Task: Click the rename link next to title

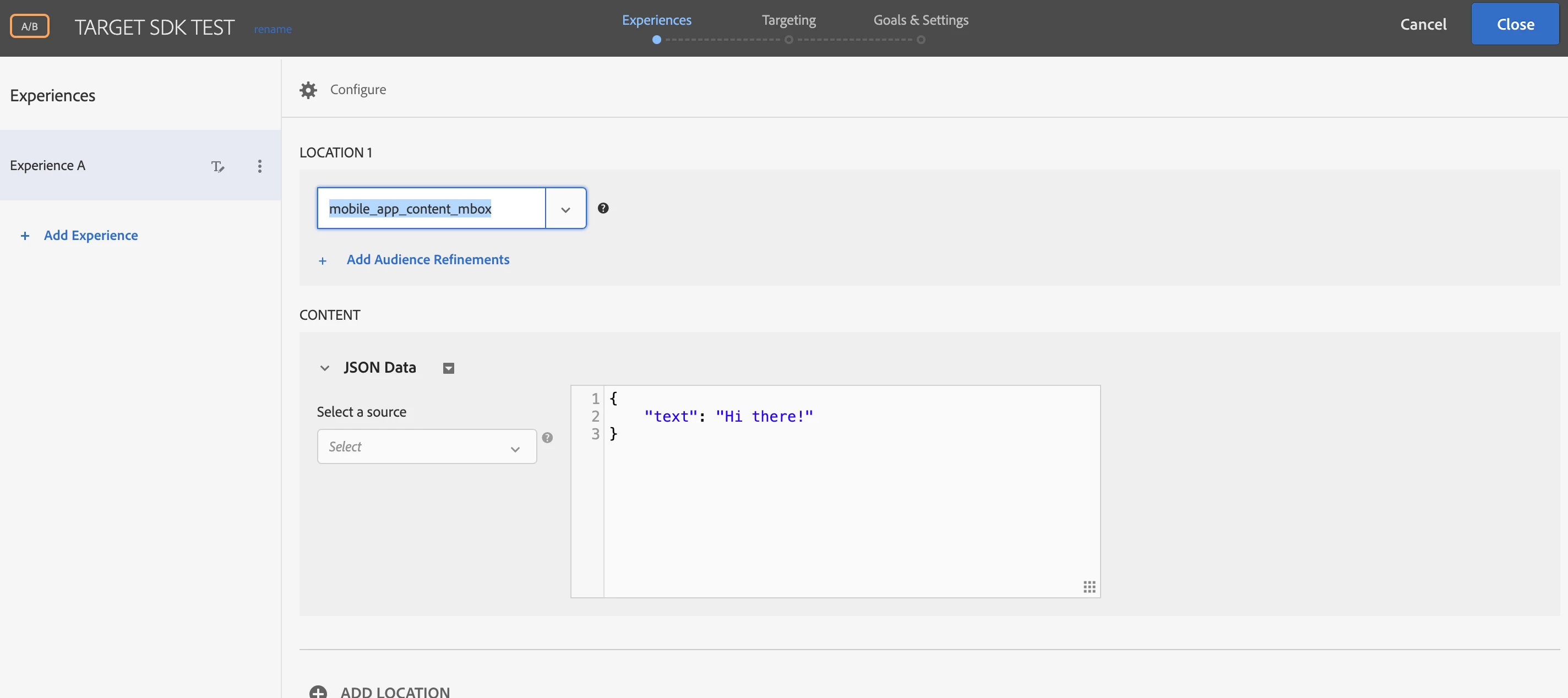Action: click(273, 29)
